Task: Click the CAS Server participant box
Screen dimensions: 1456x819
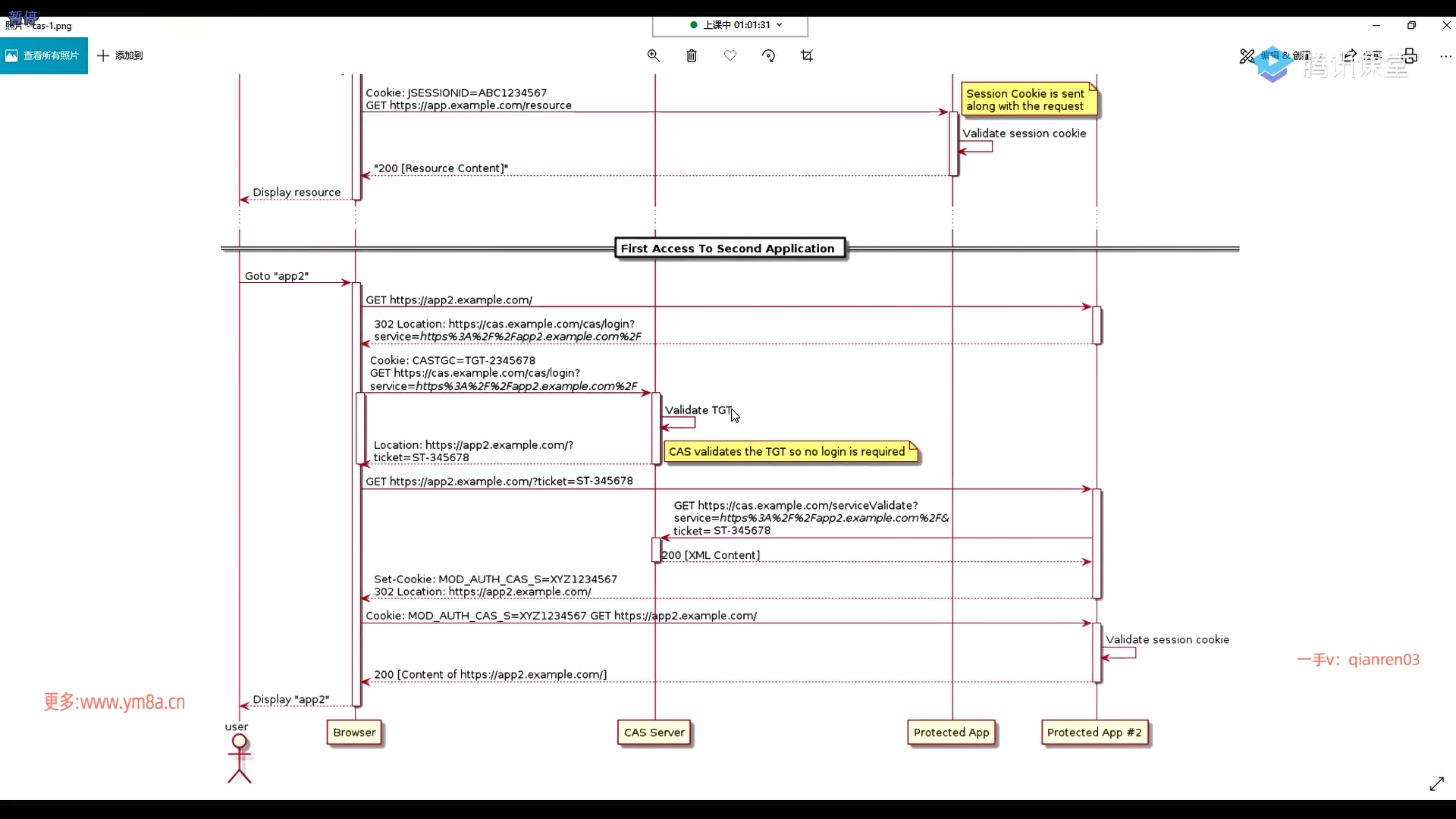Action: (x=654, y=733)
